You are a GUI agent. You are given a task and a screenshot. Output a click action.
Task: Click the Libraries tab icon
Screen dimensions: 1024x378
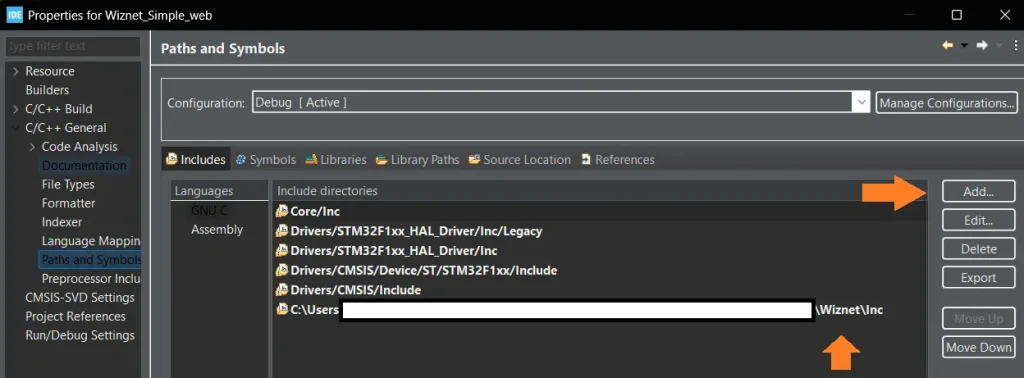click(x=311, y=159)
